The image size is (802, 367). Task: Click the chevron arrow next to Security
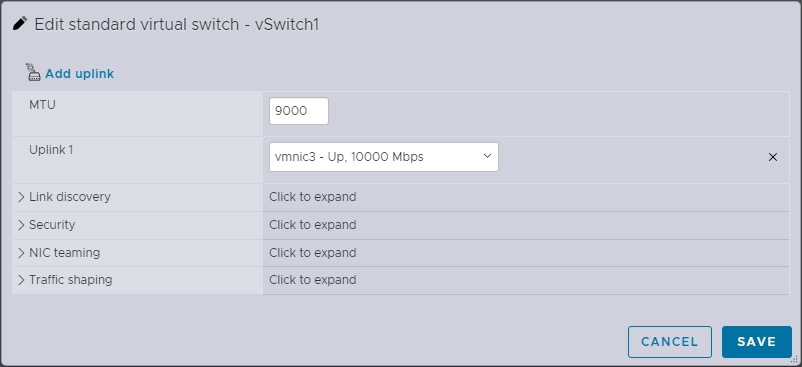click(21, 225)
